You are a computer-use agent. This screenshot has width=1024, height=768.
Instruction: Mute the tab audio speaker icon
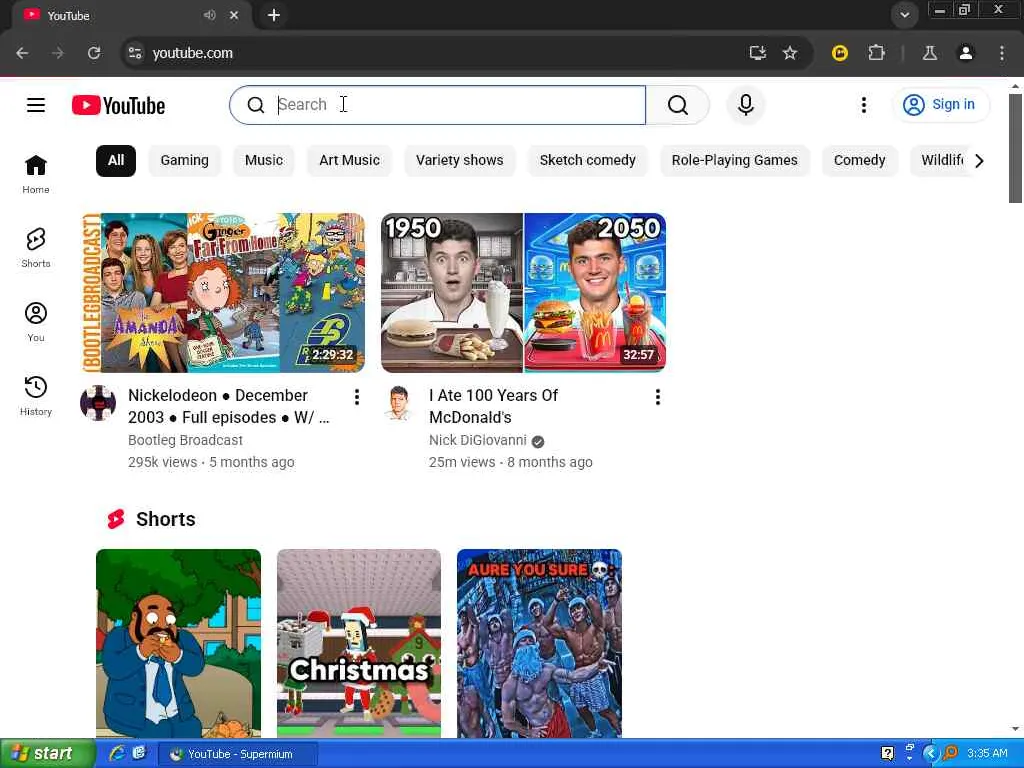tap(209, 15)
